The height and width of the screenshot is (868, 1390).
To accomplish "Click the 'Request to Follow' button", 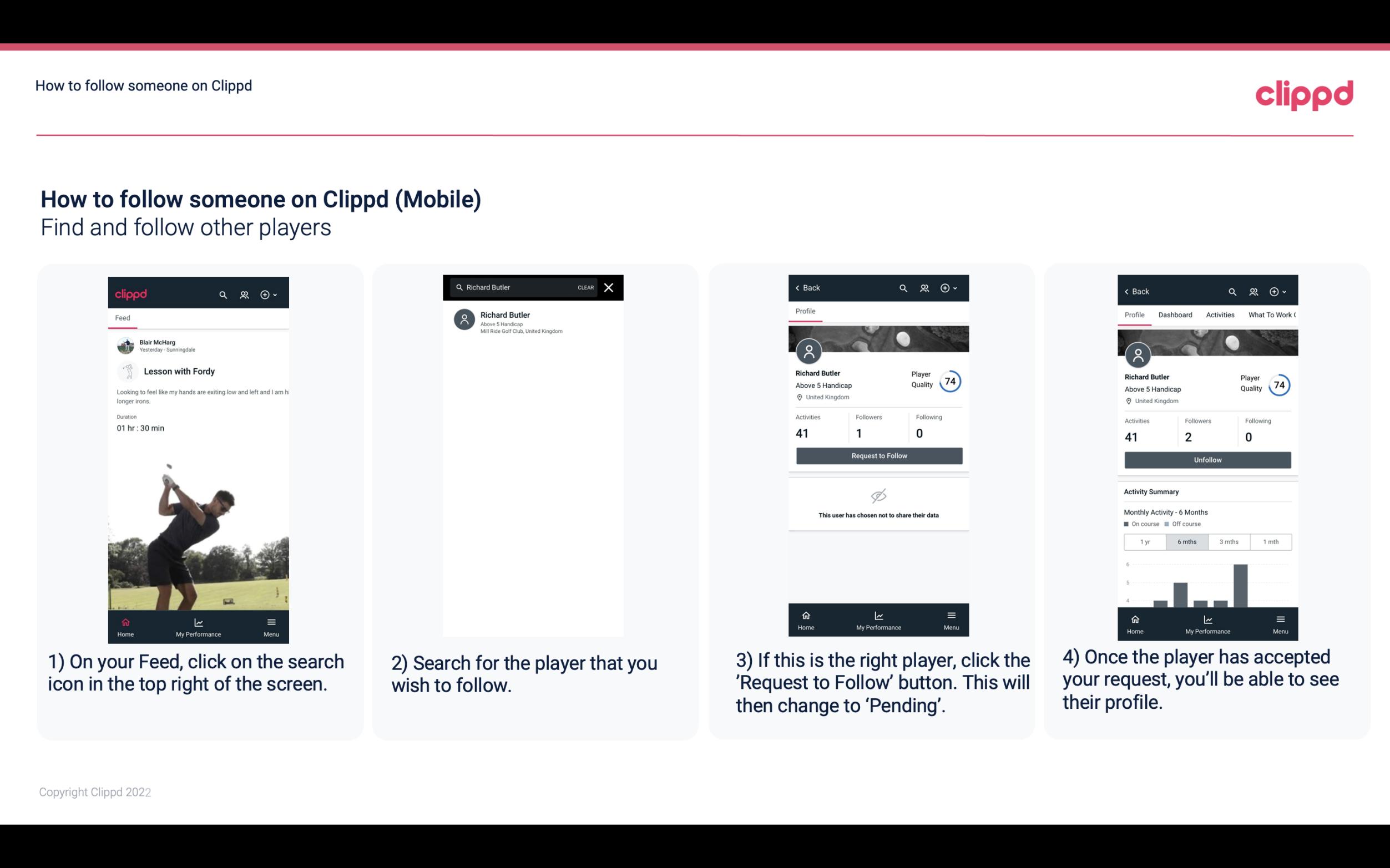I will 879,455.
